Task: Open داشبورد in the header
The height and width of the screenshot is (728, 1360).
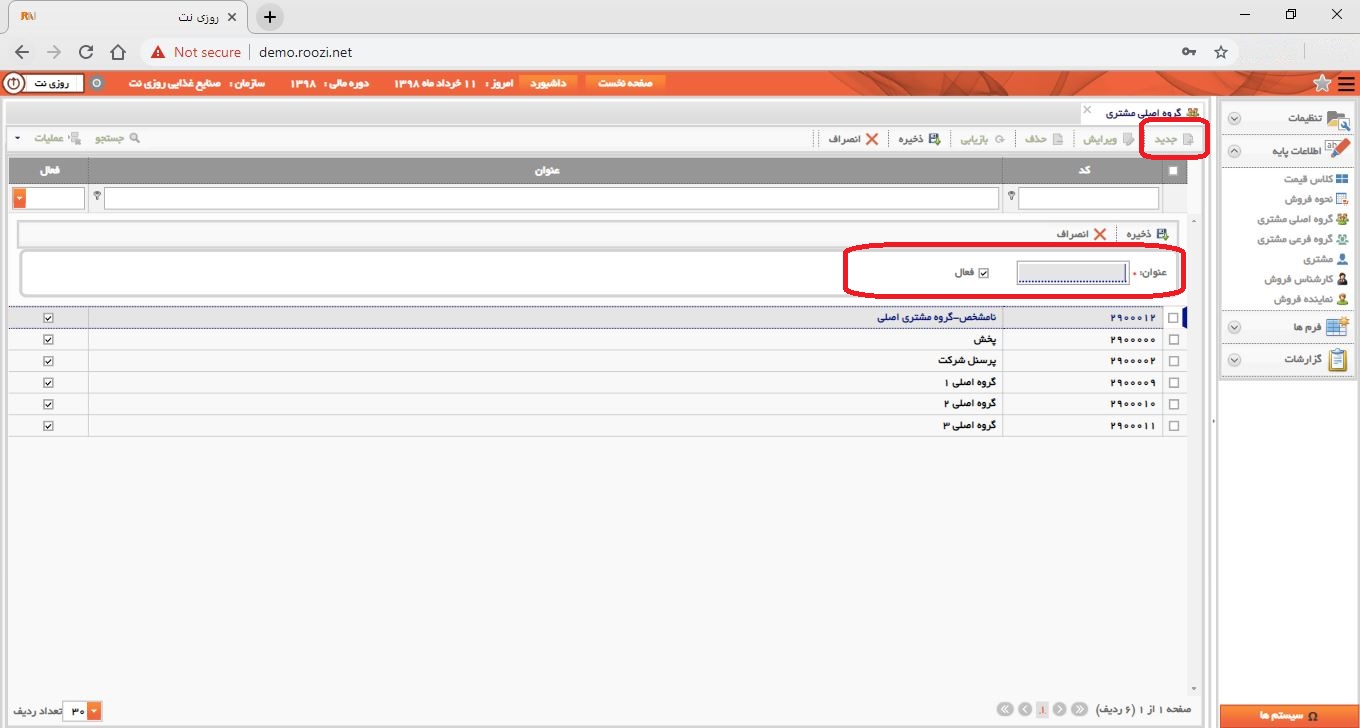Action: click(x=548, y=83)
